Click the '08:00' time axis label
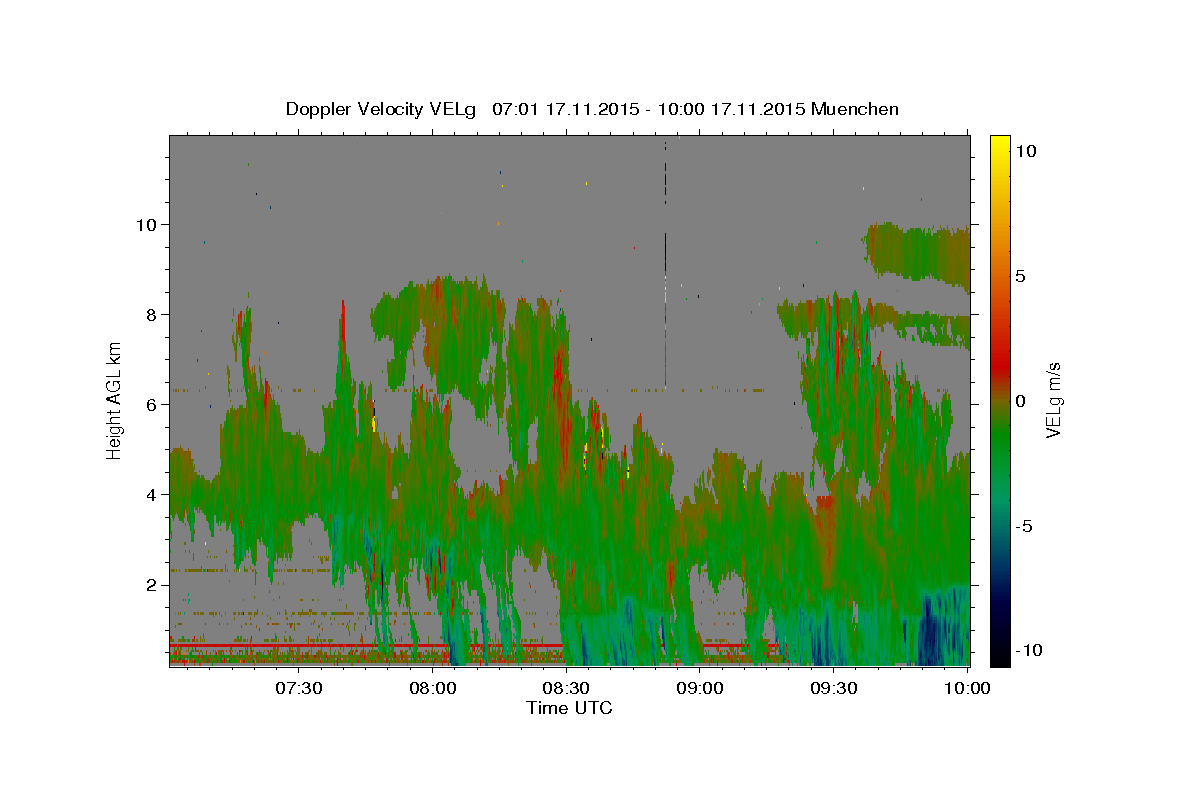The image size is (1200, 800). (433, 688)
